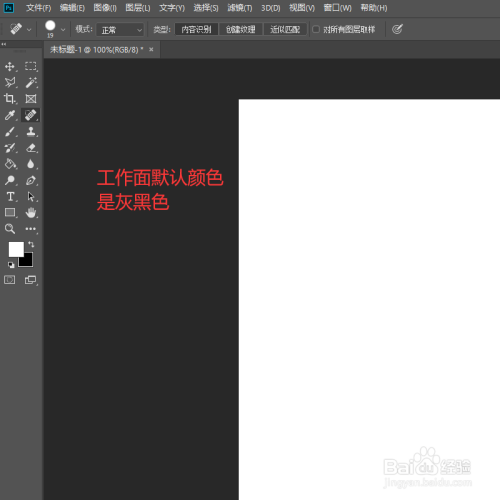
Task: Select the Hand tool
Action: [31, 213]
